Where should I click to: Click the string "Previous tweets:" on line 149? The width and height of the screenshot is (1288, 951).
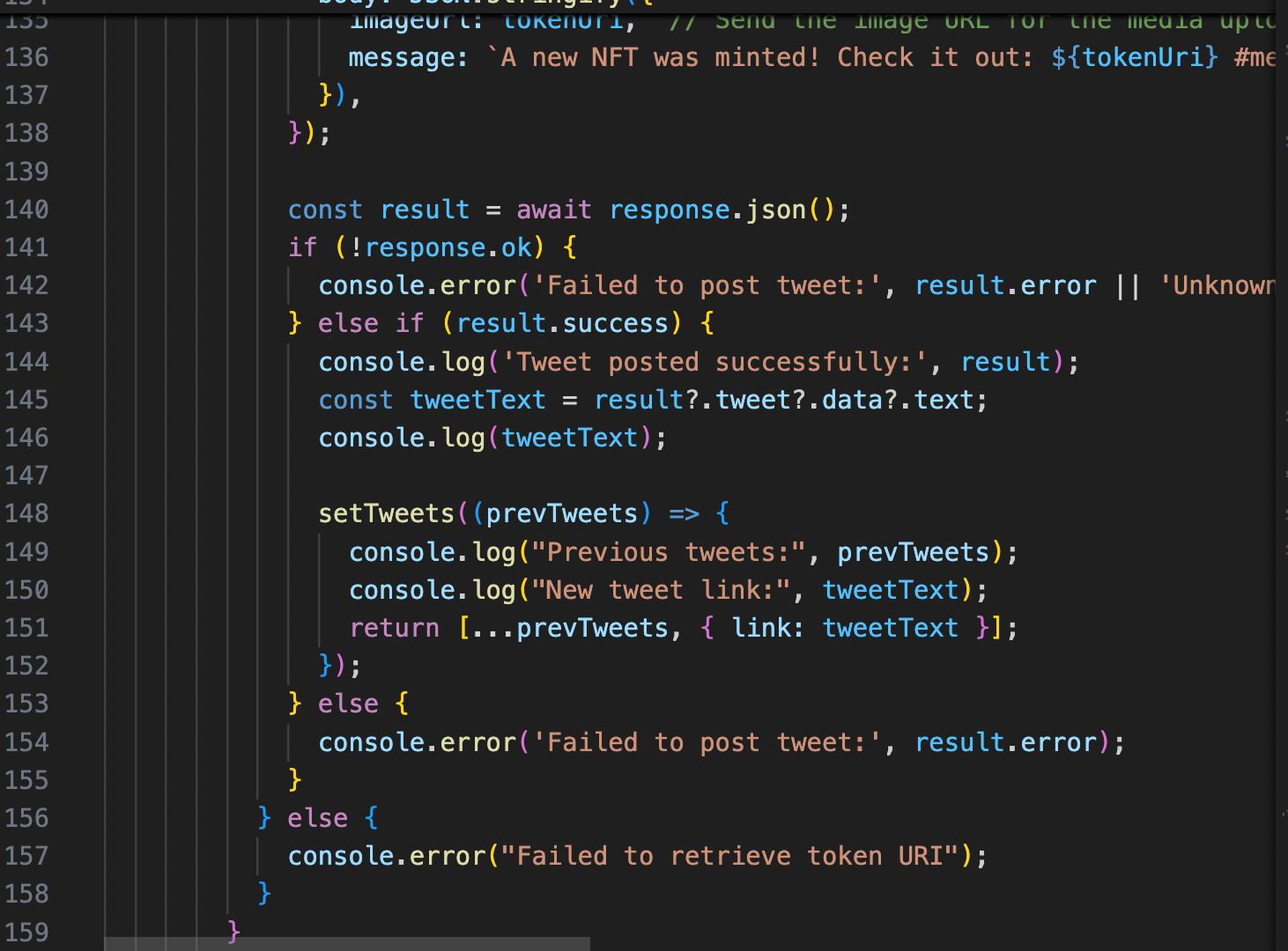pos(669,552)
